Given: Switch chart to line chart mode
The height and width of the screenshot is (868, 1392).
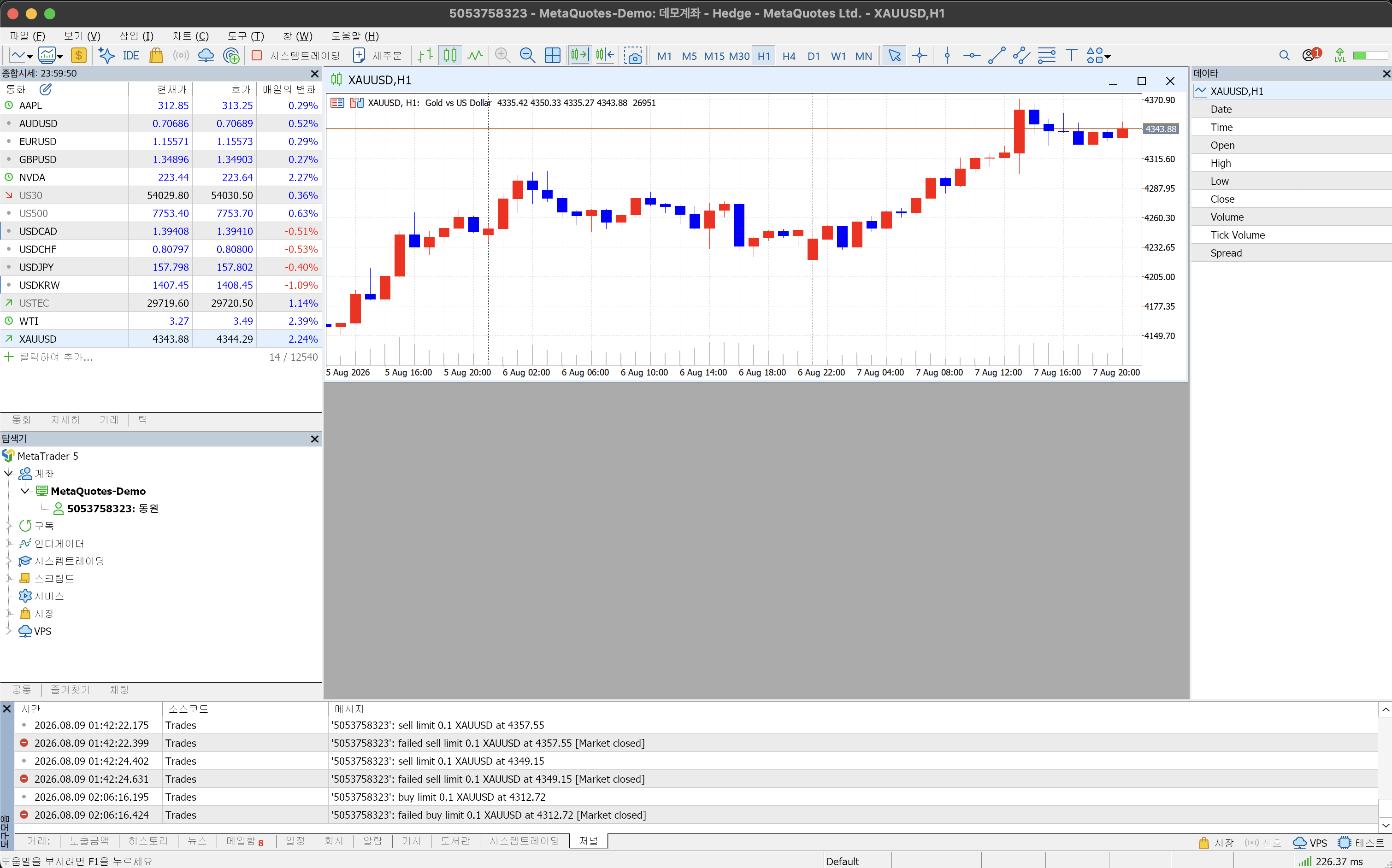Looking at the screenshot, I should [x=475, y=56].
